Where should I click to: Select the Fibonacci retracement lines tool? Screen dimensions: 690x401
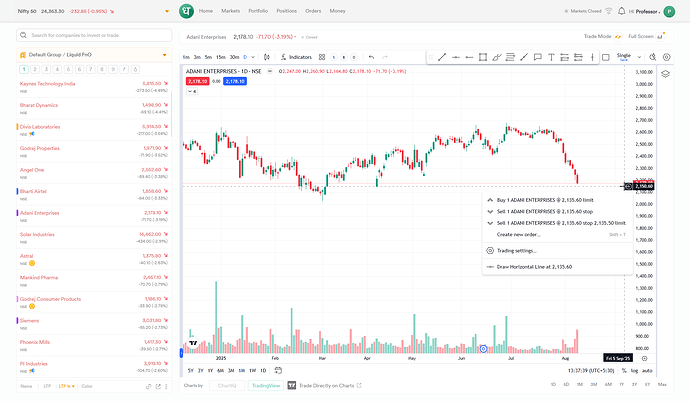(x=510, y=57)
